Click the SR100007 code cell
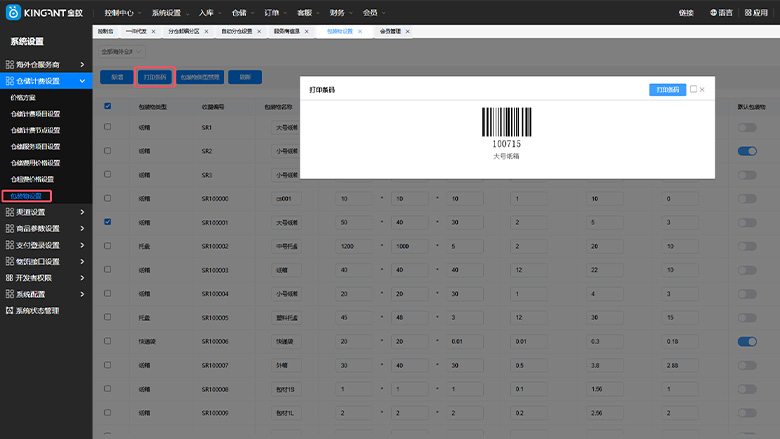Viewport: 780px width, 439px height. 215,365
